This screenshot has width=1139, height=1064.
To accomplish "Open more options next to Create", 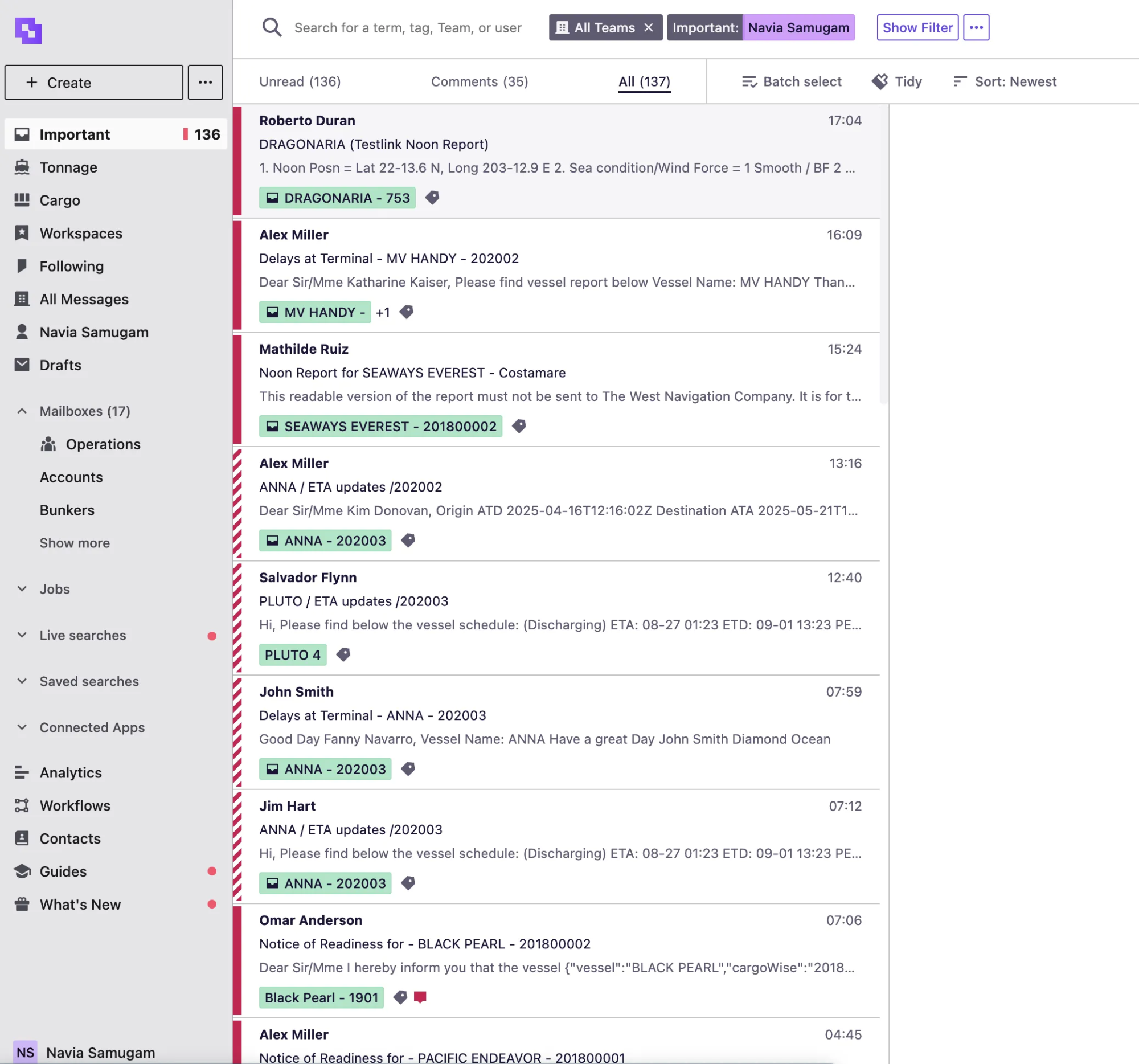I will coord(205,83).
